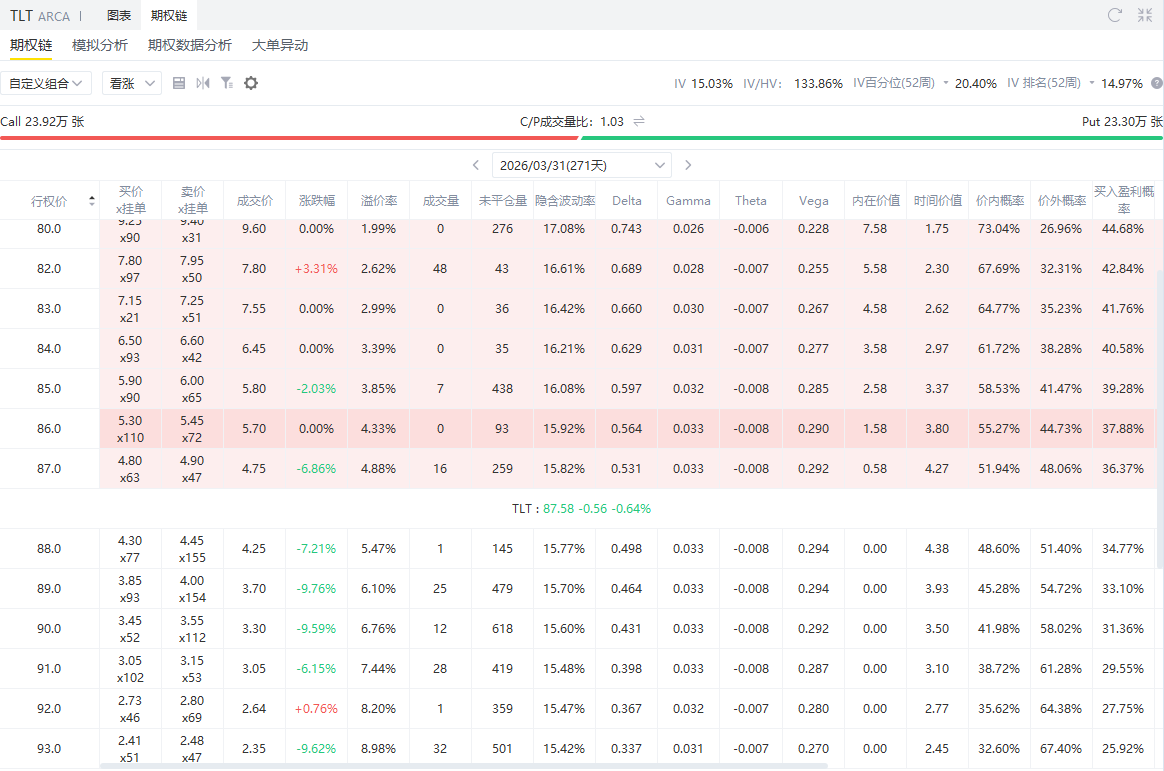The width and height of the screenshot is (1164, 771).
Task: Click the C/P volume ratio swap icon
Action: click(x=639, y=121)
